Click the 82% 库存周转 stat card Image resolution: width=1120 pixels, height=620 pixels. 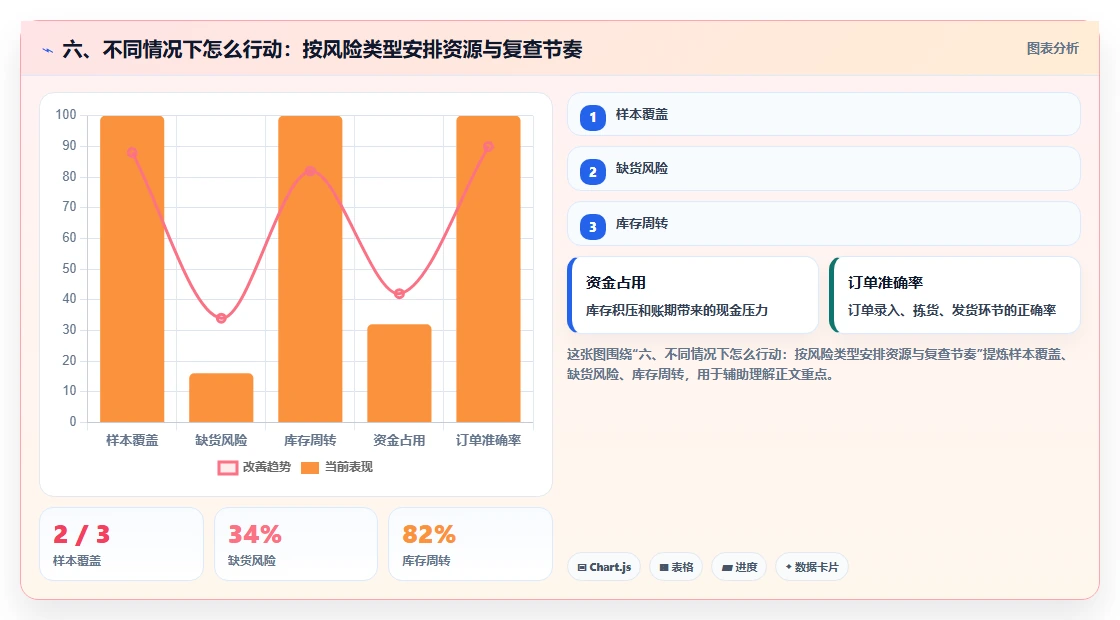point(470,544)
